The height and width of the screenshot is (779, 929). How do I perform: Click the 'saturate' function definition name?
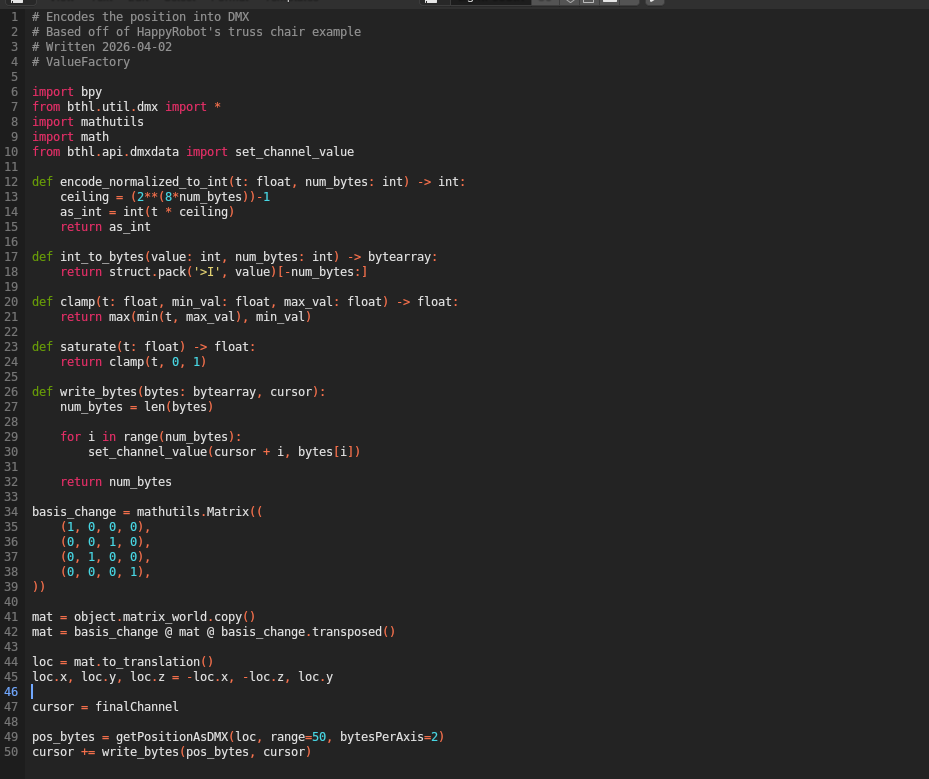click(88, 347)
